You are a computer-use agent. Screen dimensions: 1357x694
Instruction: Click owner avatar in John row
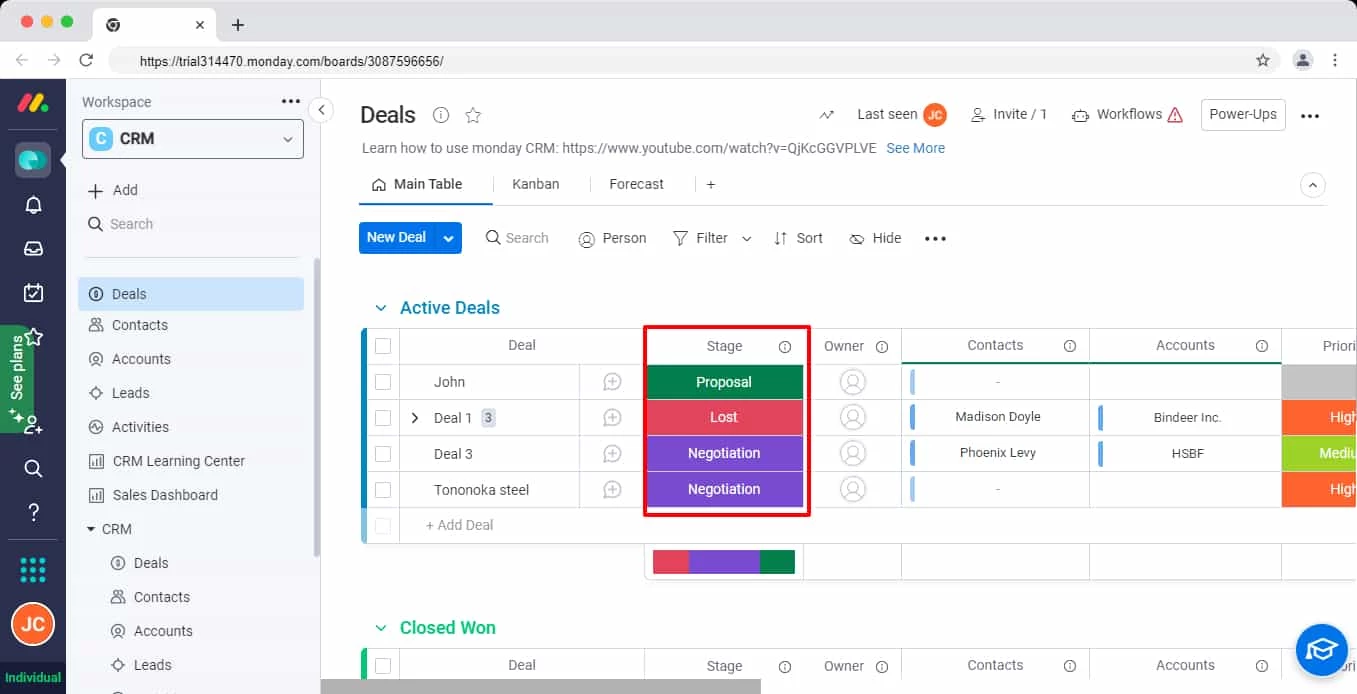click(x=853, y=382)
